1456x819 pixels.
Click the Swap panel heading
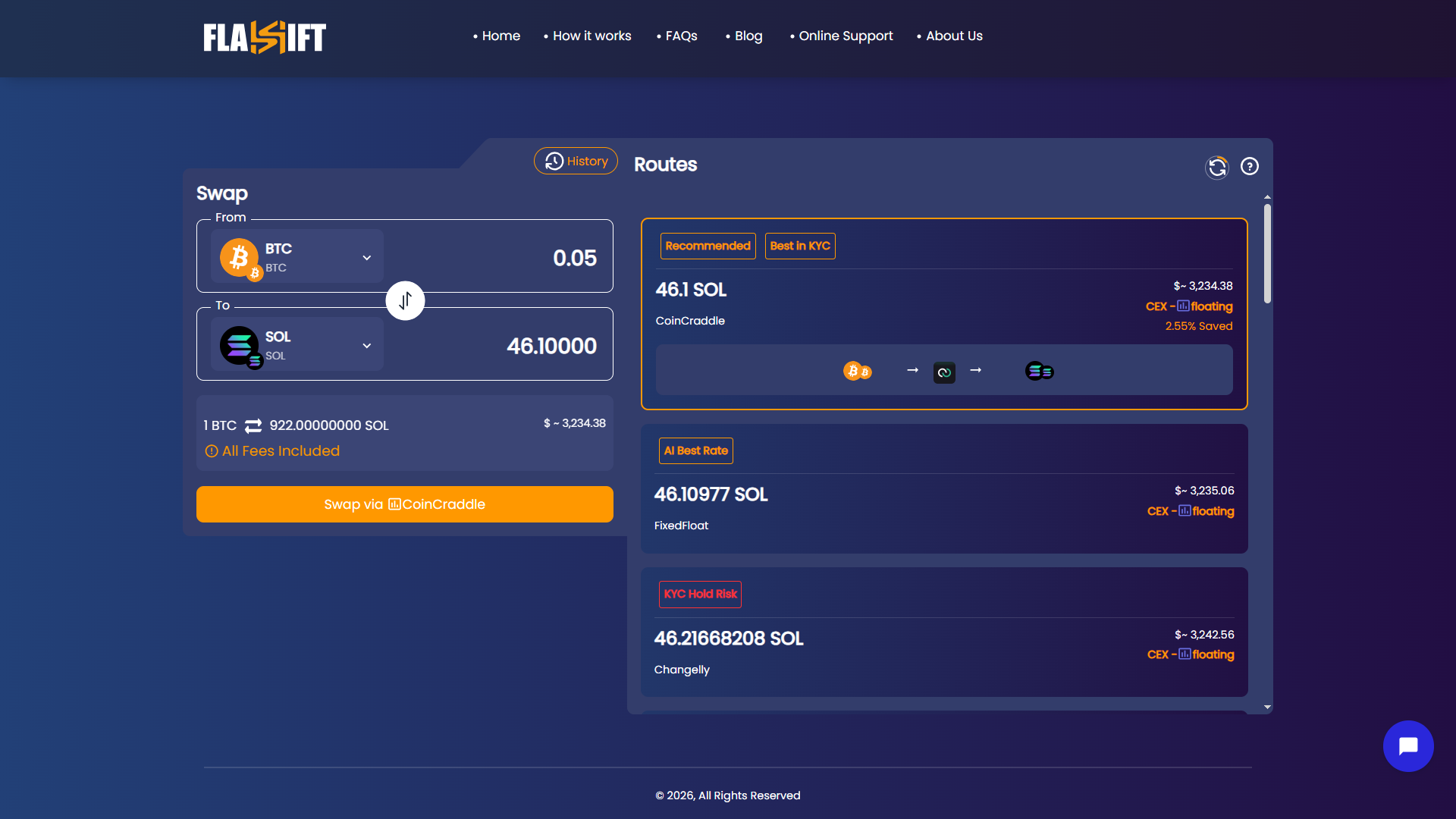tap(222, 193)
